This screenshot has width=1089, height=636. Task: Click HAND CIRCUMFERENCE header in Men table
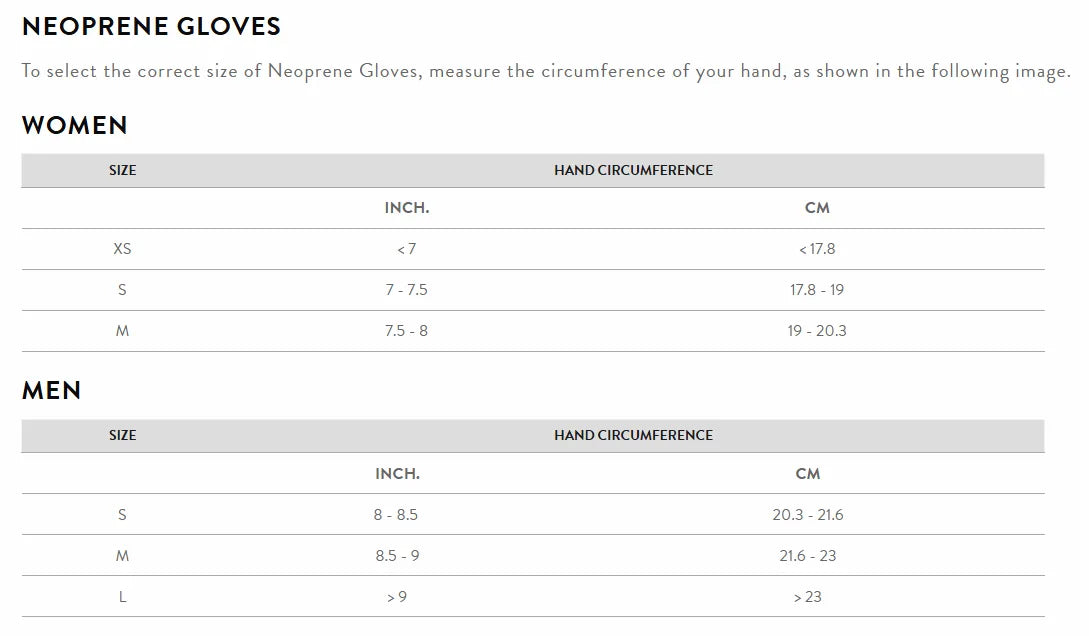(x=633, y=436)
